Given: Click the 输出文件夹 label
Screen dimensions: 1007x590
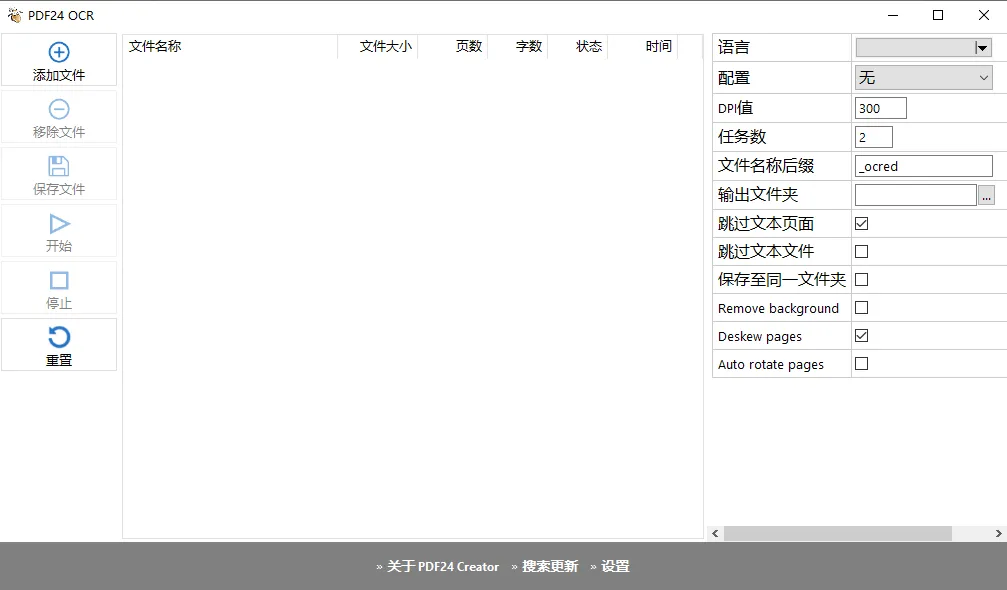Looking at the screenshot, I should [x=758, y=195].
